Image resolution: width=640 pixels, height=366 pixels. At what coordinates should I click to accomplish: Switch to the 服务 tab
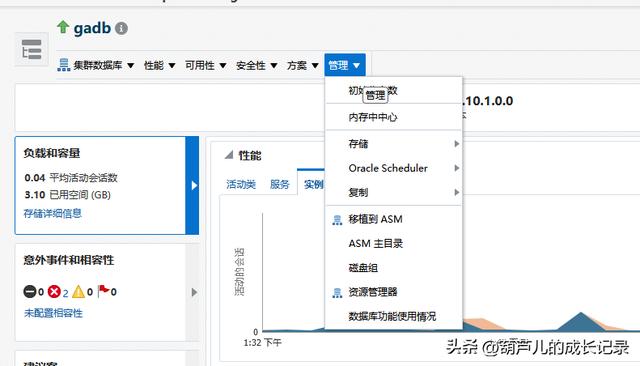(279, 184)
